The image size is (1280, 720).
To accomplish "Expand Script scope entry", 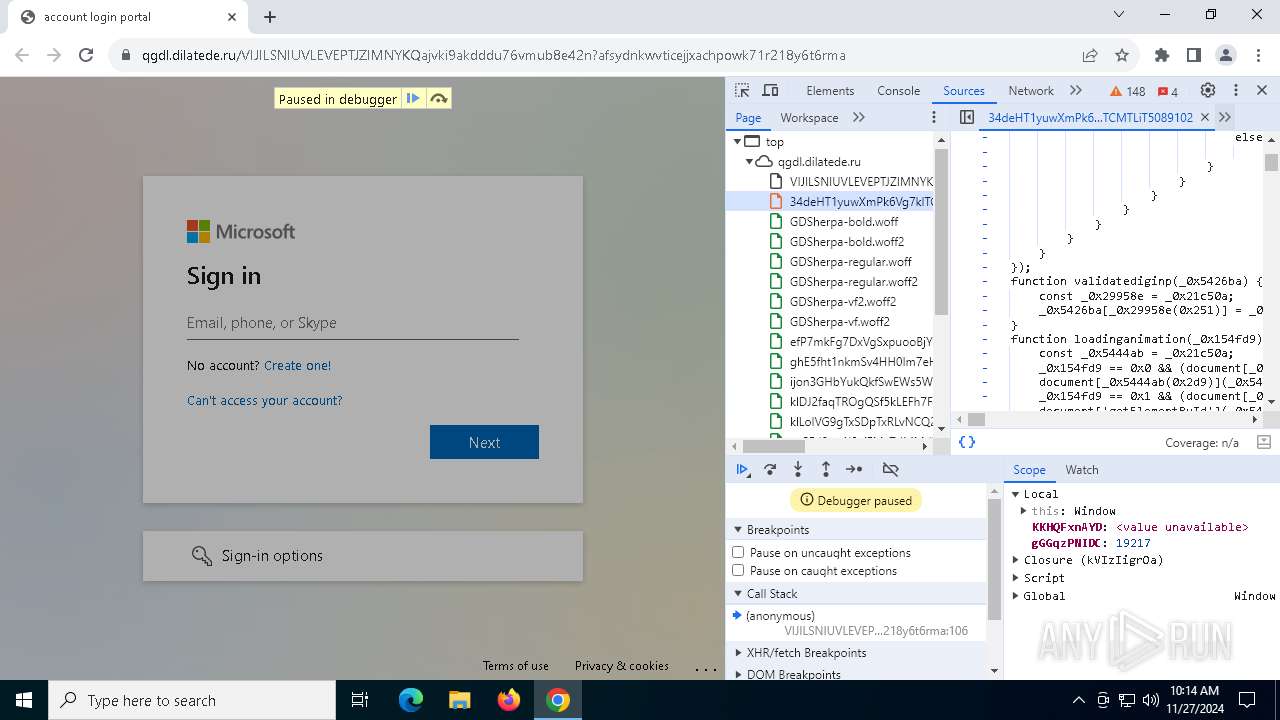I will 1016,578.
